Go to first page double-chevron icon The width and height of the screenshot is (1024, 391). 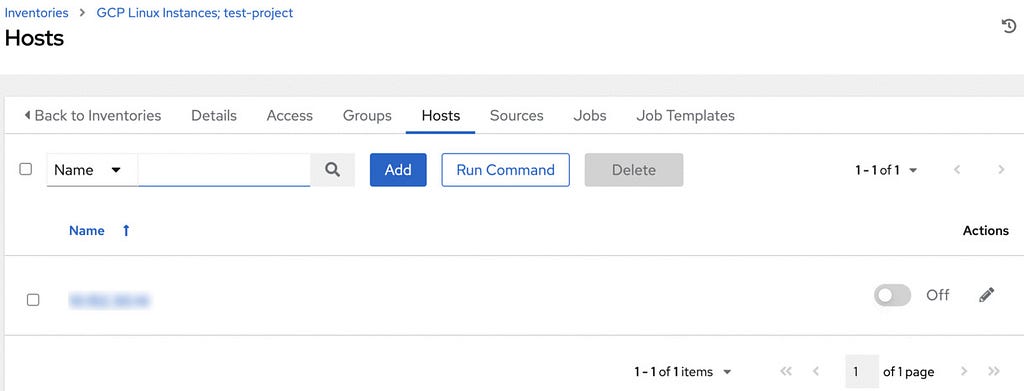(x=786, y=371)
